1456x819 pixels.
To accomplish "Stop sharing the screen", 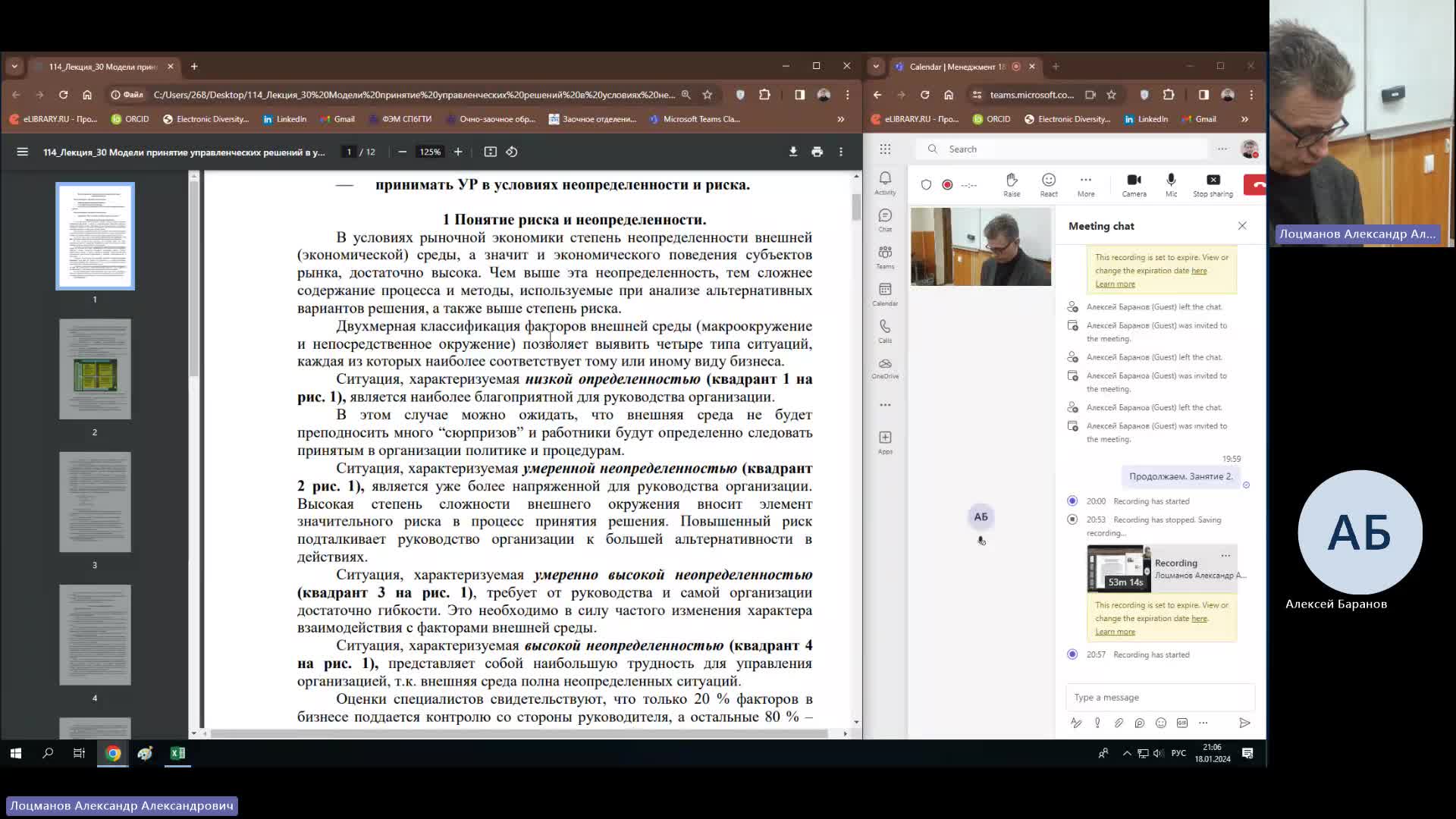I will pyautogui.click(x=1213, y=184).
